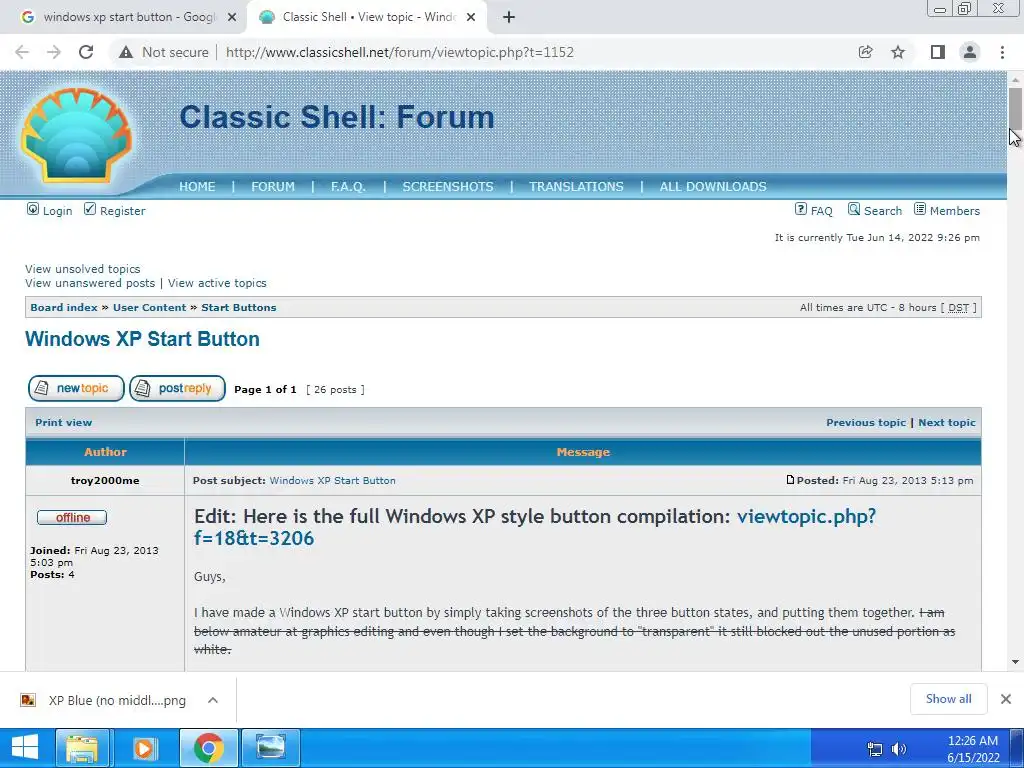Image resolution: width=1024 pixels, height=768 pixels.
Task: Click the scrollbar down arrow
Action: pyautogui.click(x=1016, y=662)
